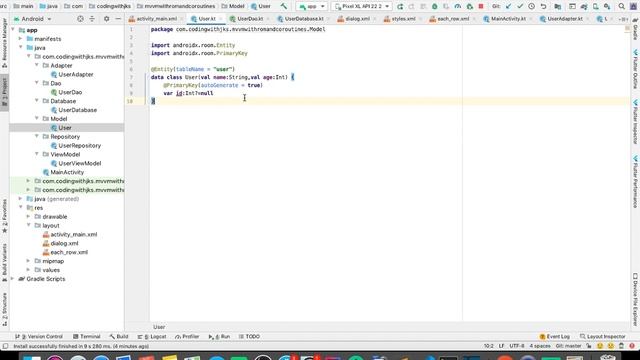Switch to the each_row.xml tab
This screenshot has height=360, width=640.
pos(452,19)
